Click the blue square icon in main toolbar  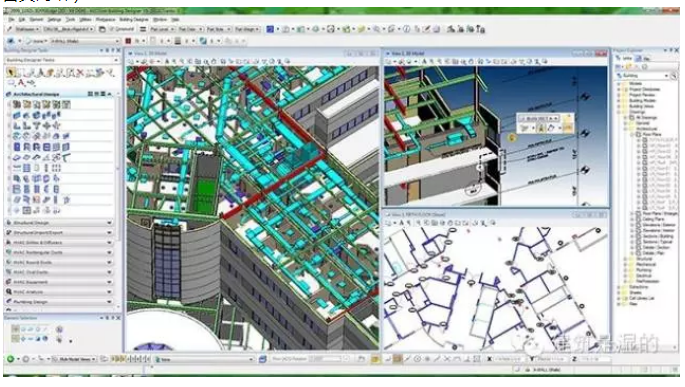pyautogui.click(x=270, y=29)
